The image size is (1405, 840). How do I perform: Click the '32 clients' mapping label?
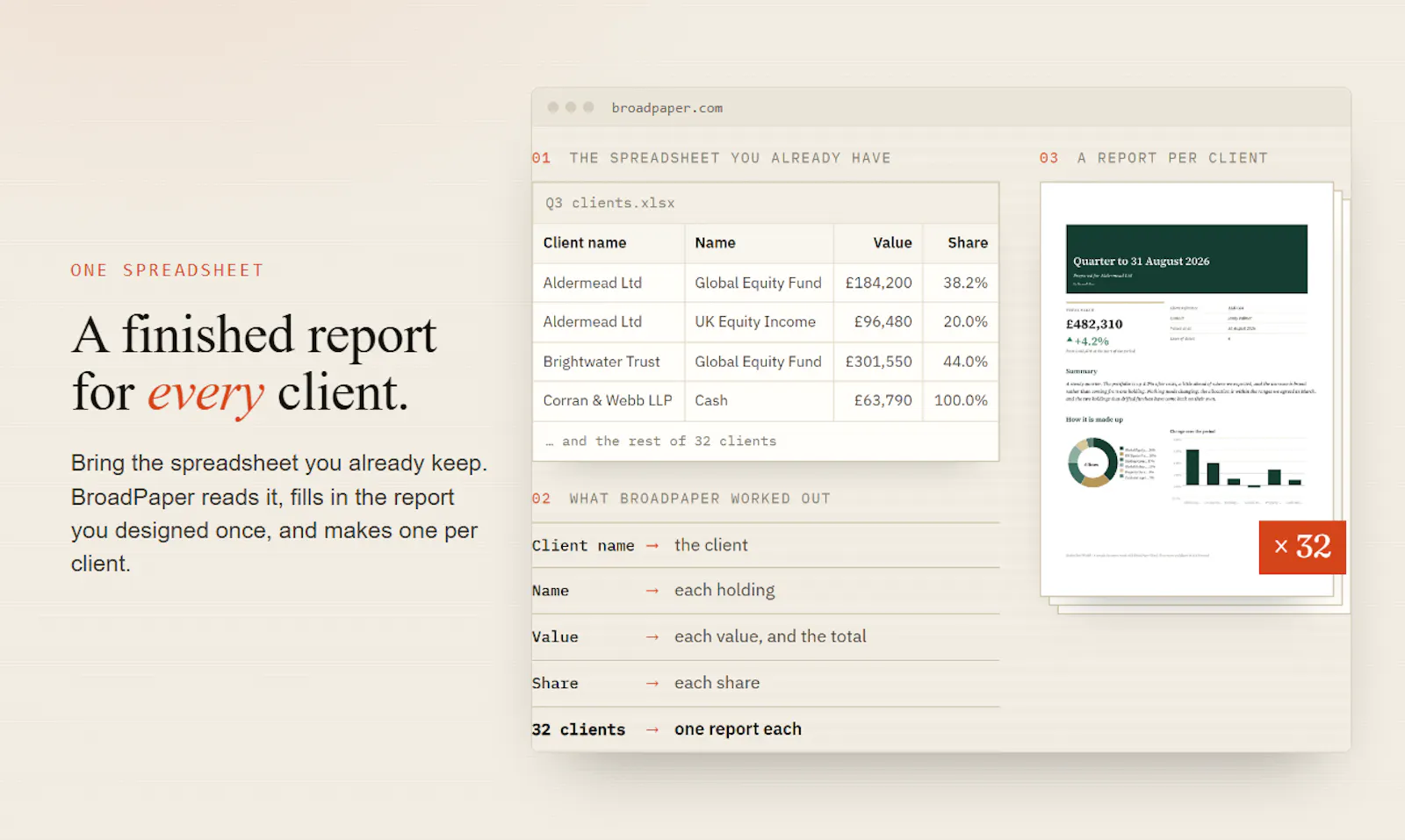click(x=579, y=729)
